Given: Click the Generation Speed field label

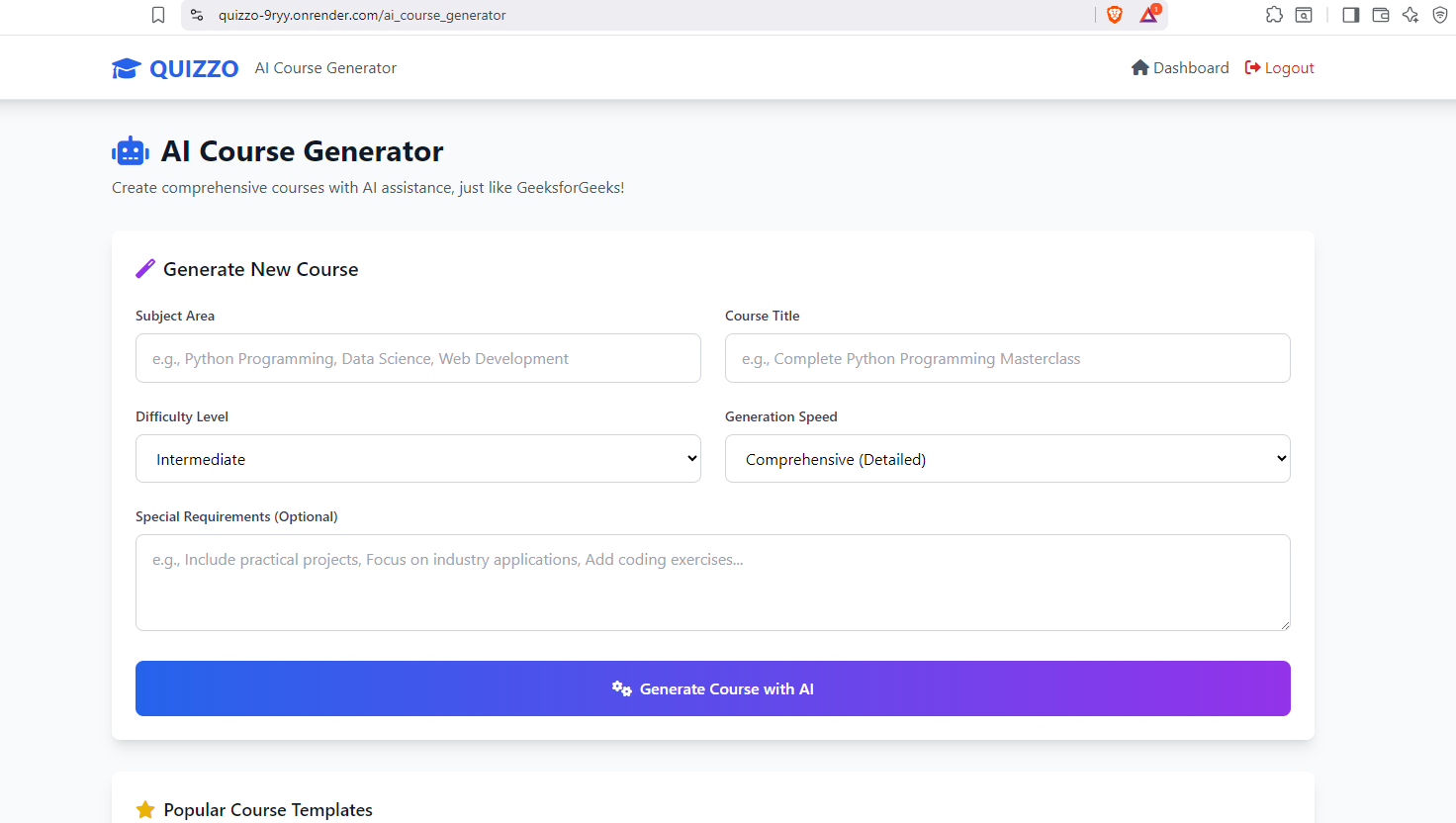Looking at the screenshot, I should [x=781, y=416].
